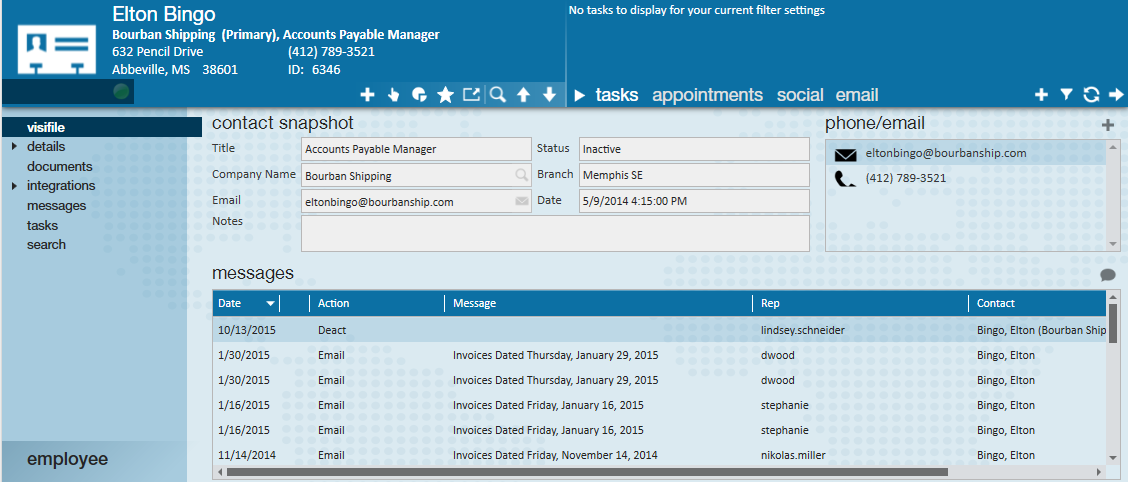Click the Company Name field Bourban Shipping

tap(416, 175)
